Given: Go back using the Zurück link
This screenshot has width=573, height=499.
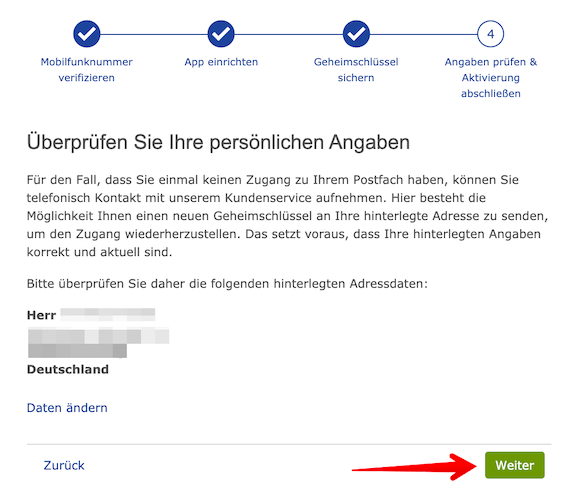Looking at the screenshot, I should click(x=64, y=465).
